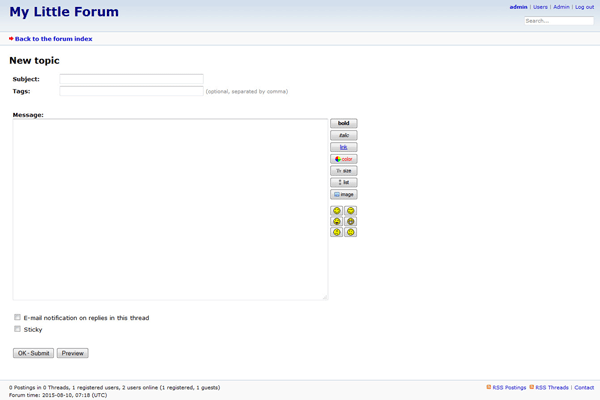Insert the middle-left smiley emoticon

point(337,221)
